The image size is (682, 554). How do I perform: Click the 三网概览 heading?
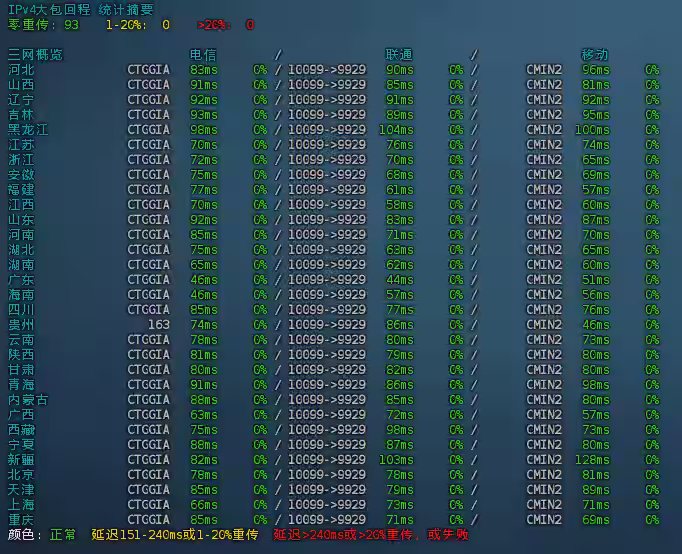pos(35,55)
